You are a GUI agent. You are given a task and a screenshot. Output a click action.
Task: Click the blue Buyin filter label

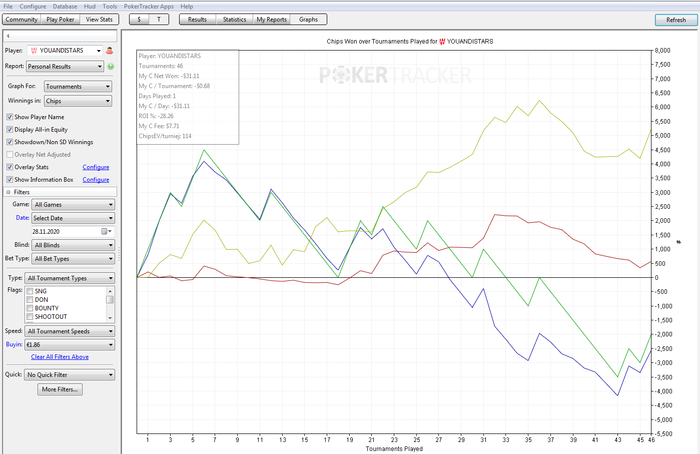(x=14, y=345)
